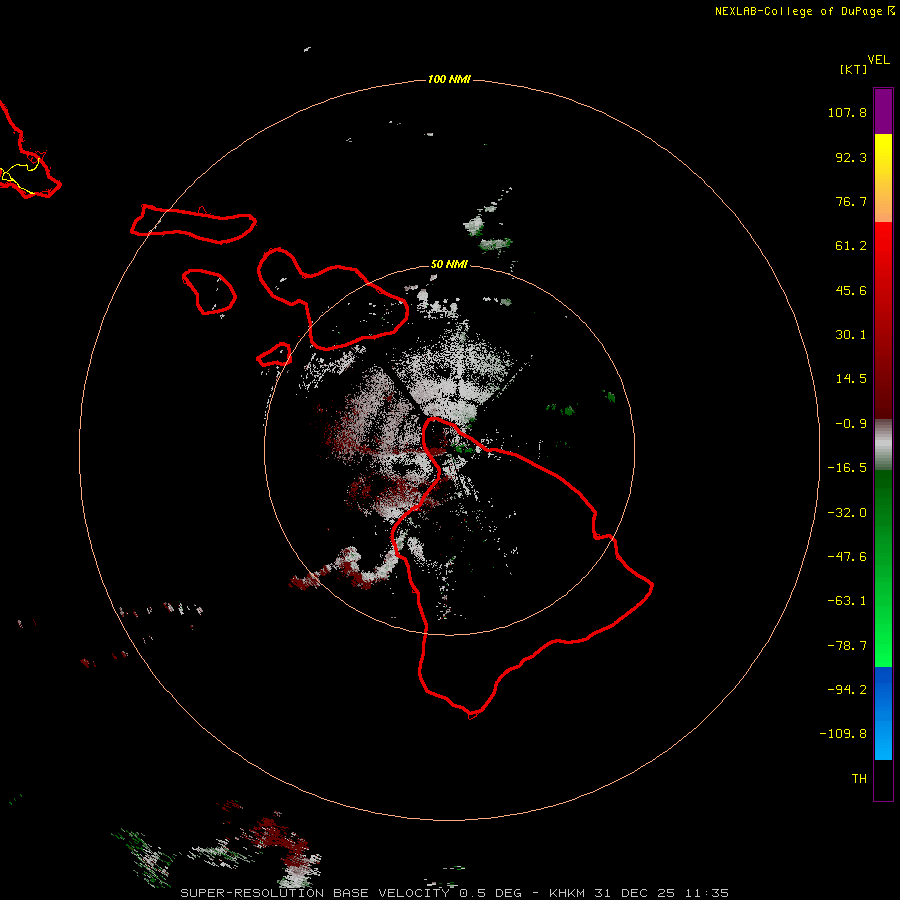This screenshot has width=900, height=900.
Task: Click the bottom caption SUPER-RESOLUTION BASE VELOCITY
Action: click(315, 893)
